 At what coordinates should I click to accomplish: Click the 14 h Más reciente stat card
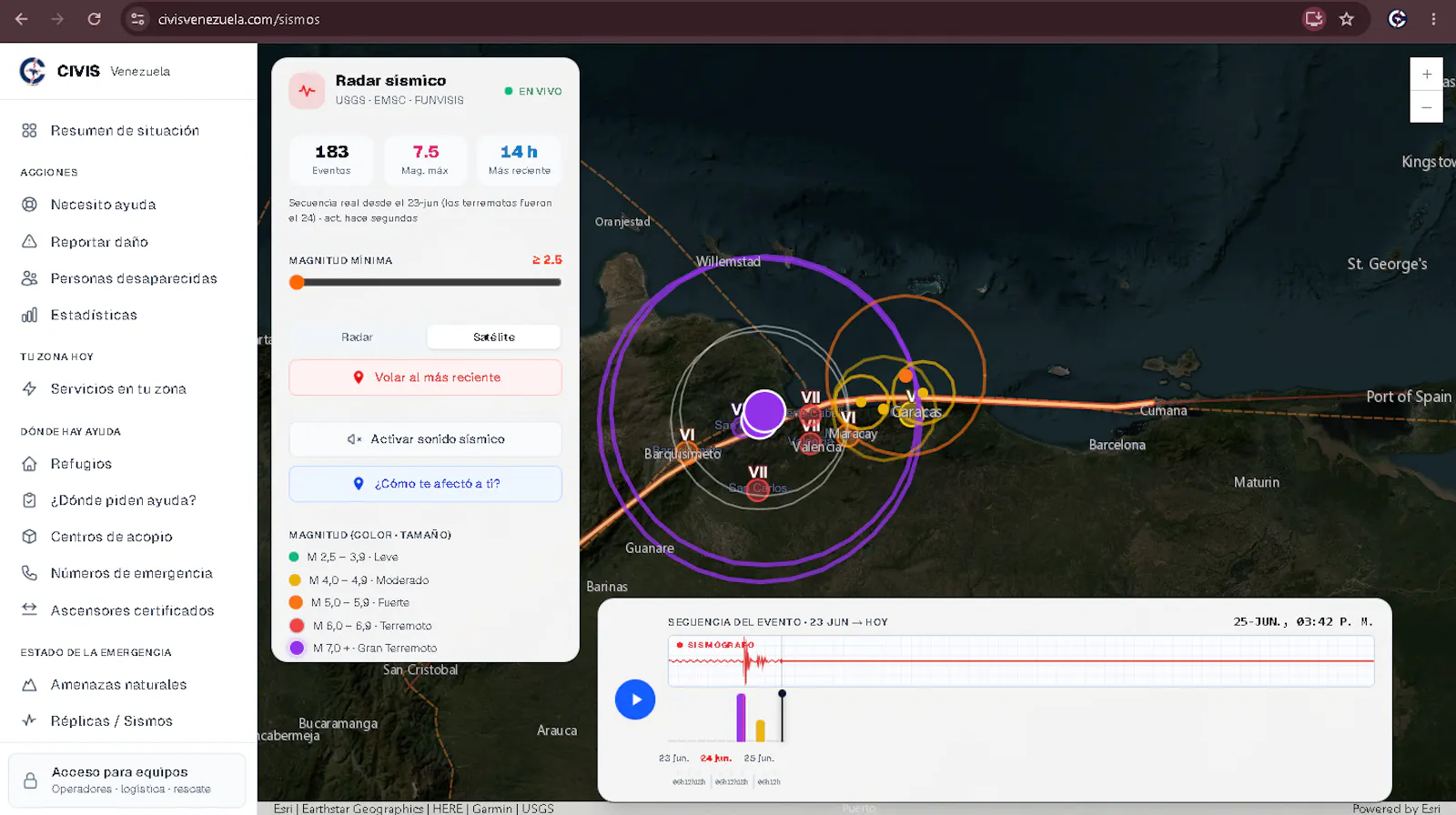519,159
